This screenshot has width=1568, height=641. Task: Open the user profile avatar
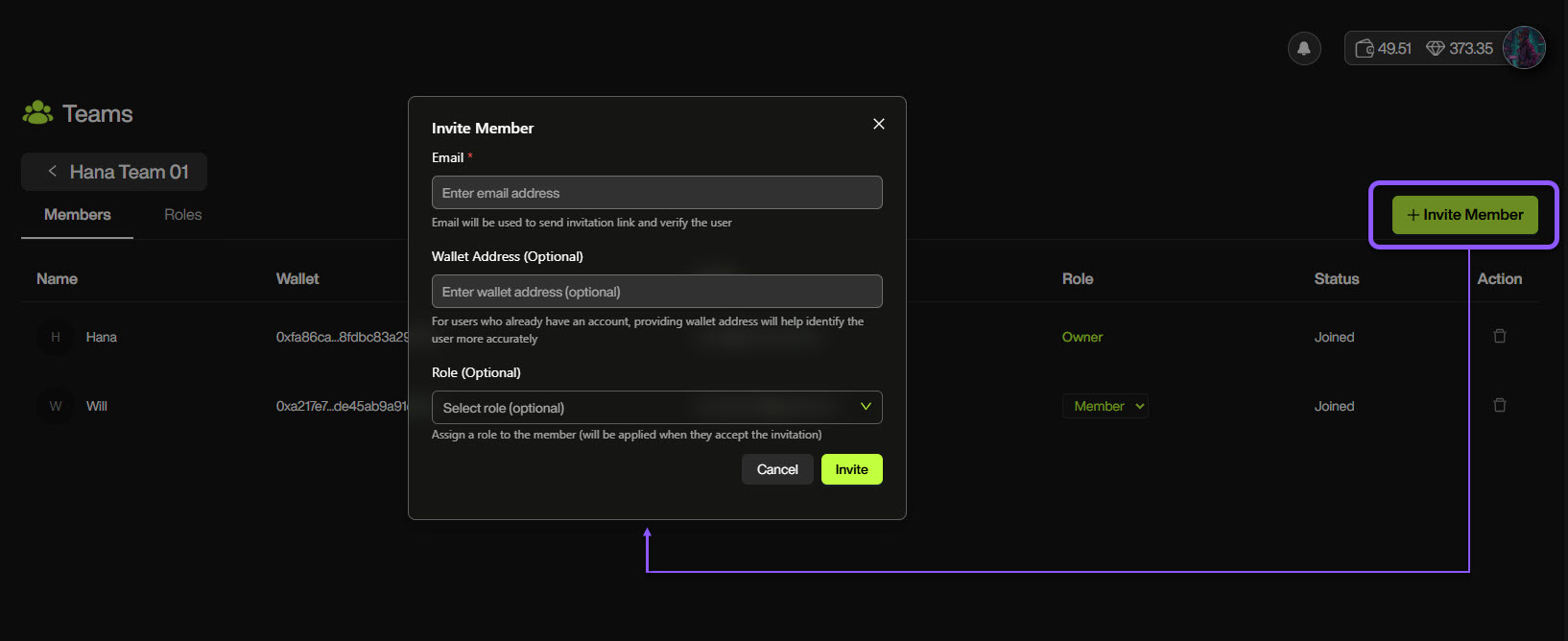[1524, 48]
